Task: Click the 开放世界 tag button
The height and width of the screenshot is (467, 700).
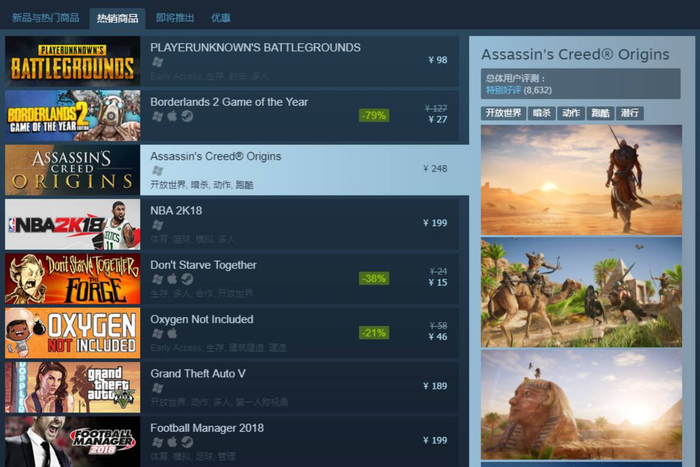Action: tap(503, 113)
